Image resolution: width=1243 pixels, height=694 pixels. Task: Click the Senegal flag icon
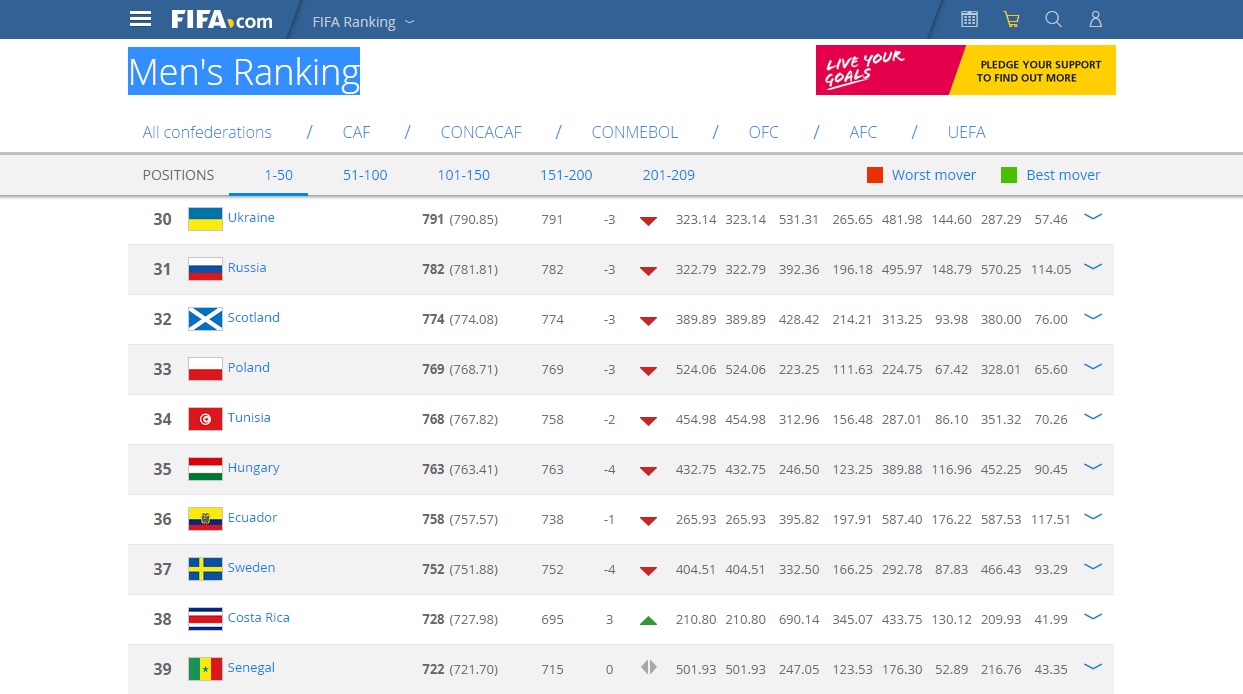click(205, 669)
